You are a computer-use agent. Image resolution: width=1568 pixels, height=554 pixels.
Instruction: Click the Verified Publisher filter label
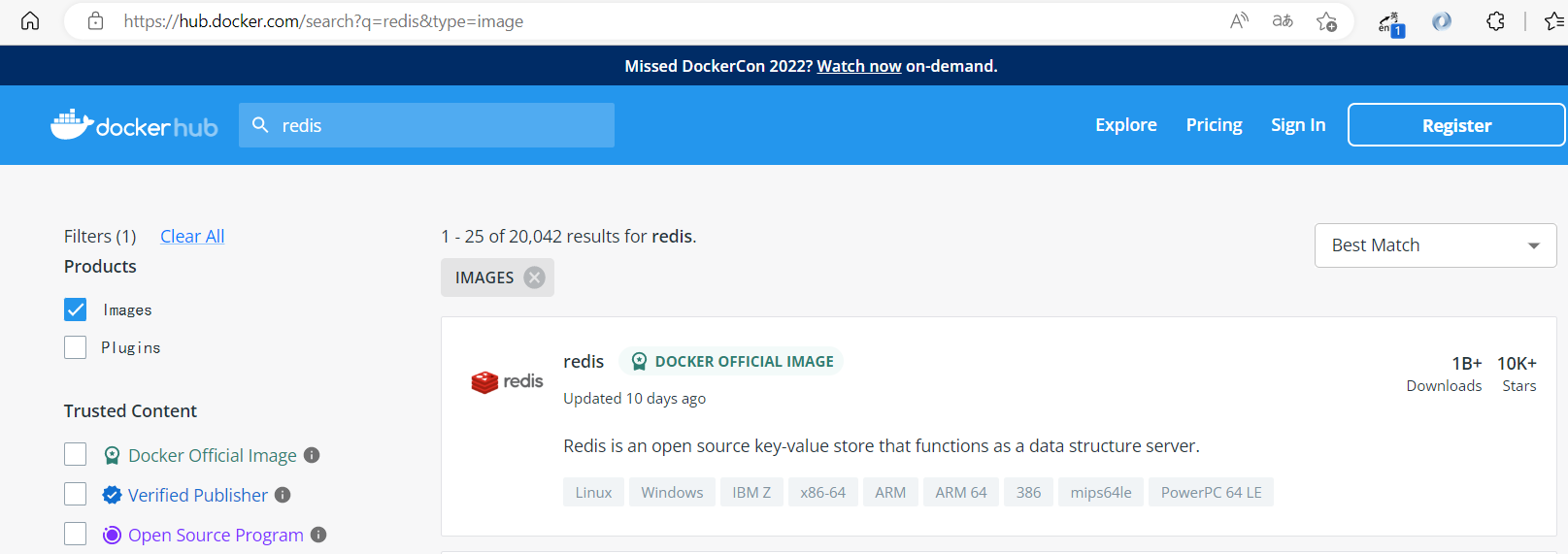(198, 495)
